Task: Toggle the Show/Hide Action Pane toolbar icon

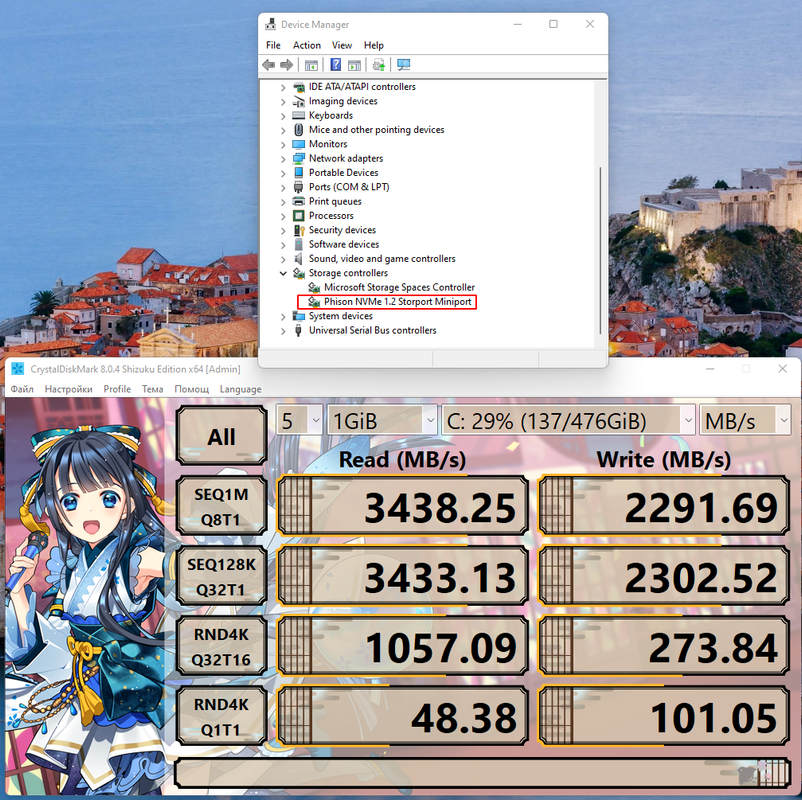Action: click(354, 65)
